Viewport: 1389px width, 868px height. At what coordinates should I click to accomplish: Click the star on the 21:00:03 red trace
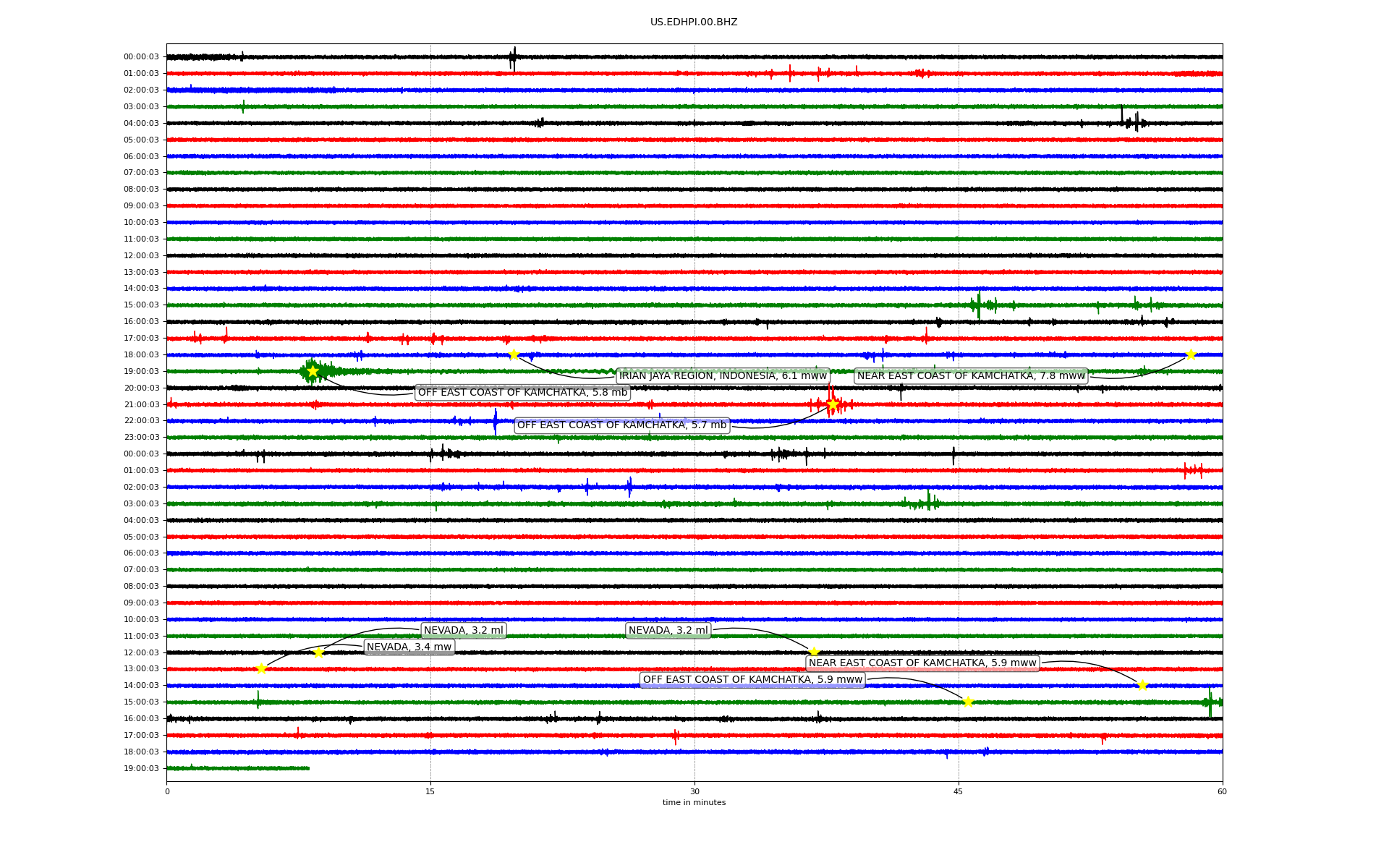832,404
